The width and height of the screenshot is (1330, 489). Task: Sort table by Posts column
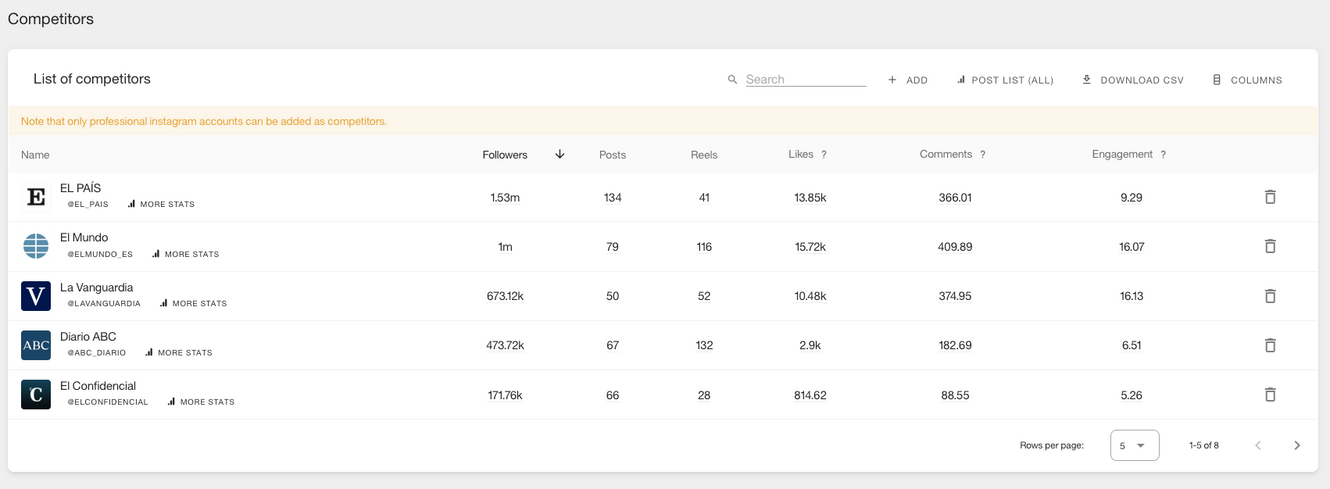tap(612, 155)
